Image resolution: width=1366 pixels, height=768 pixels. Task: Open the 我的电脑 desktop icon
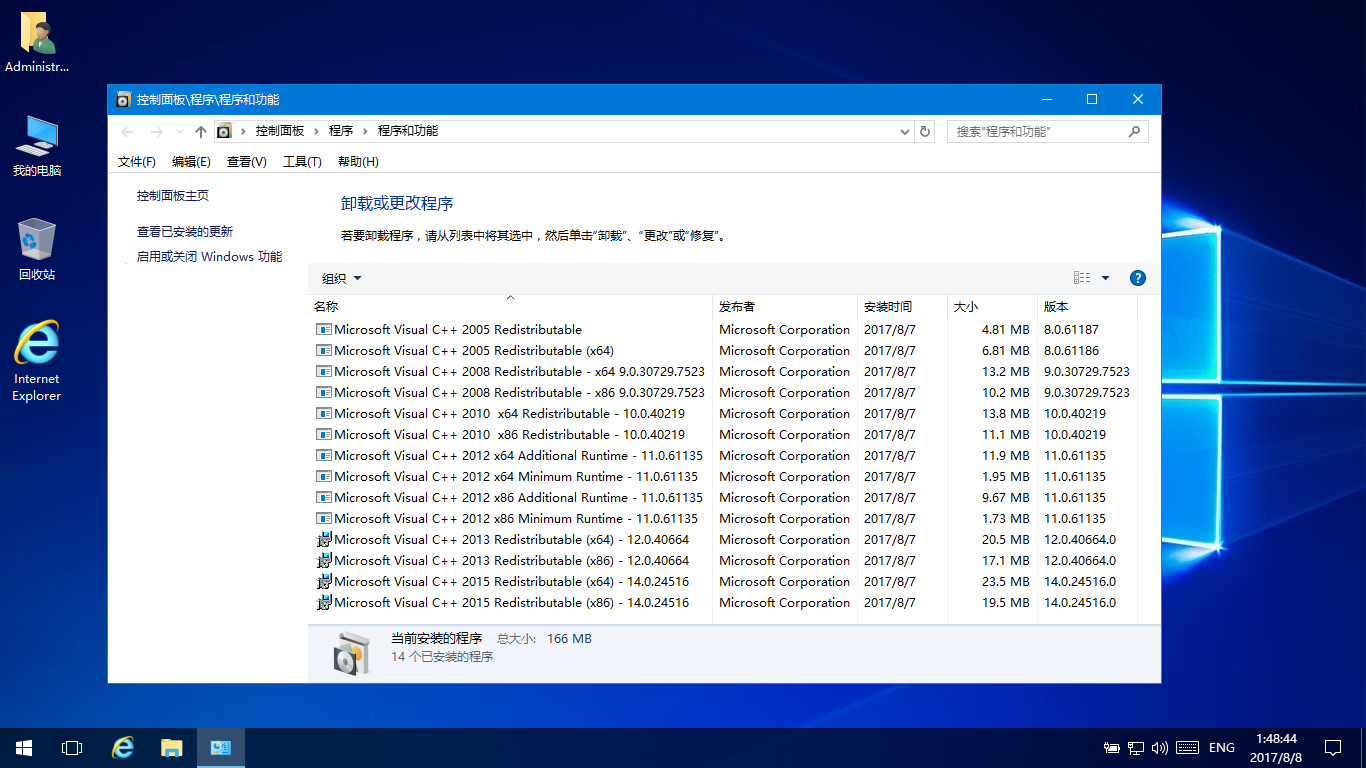[37, 146]
